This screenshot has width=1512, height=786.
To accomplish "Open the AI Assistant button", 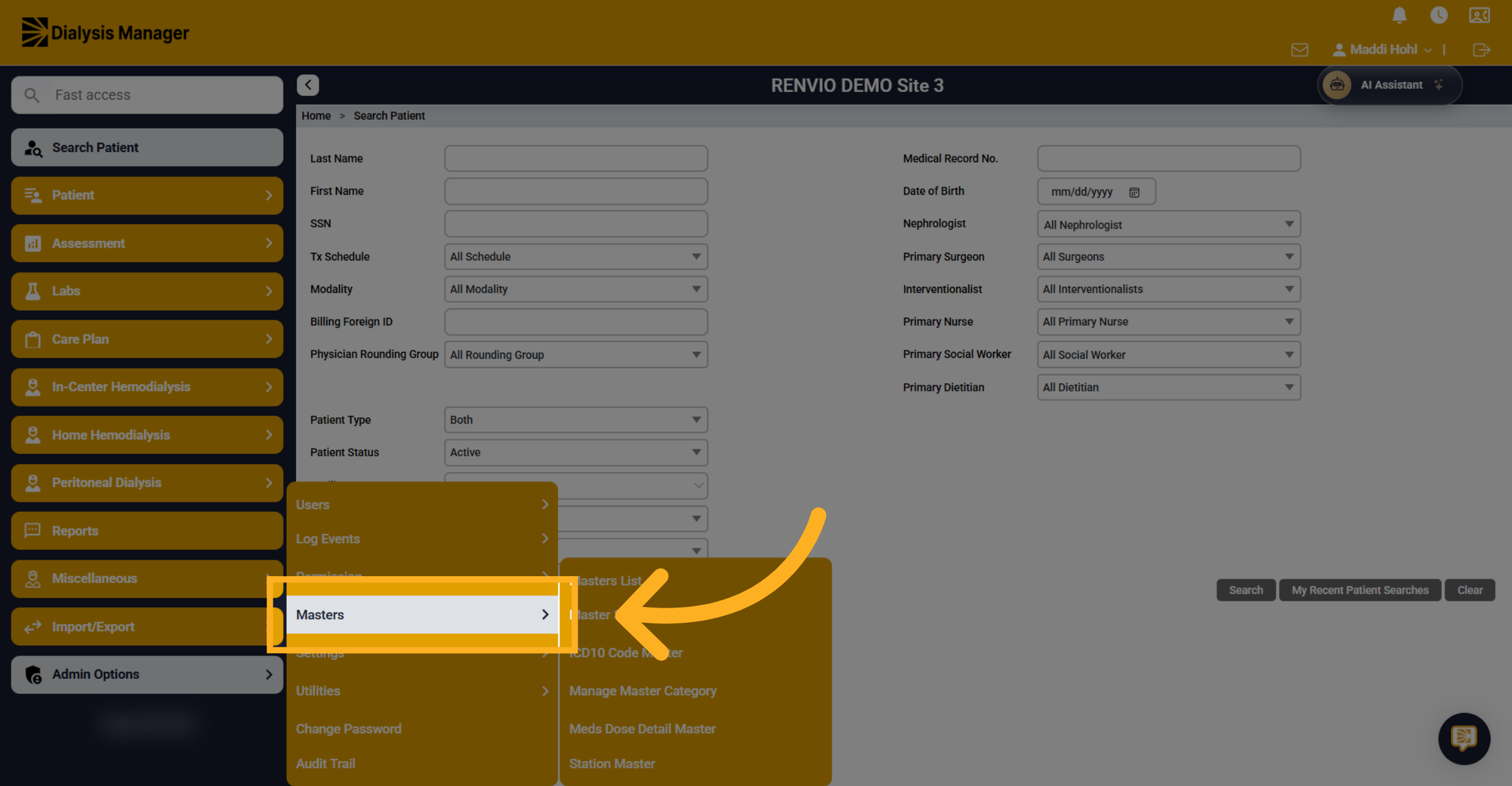I will click(x=1389, y=85).
